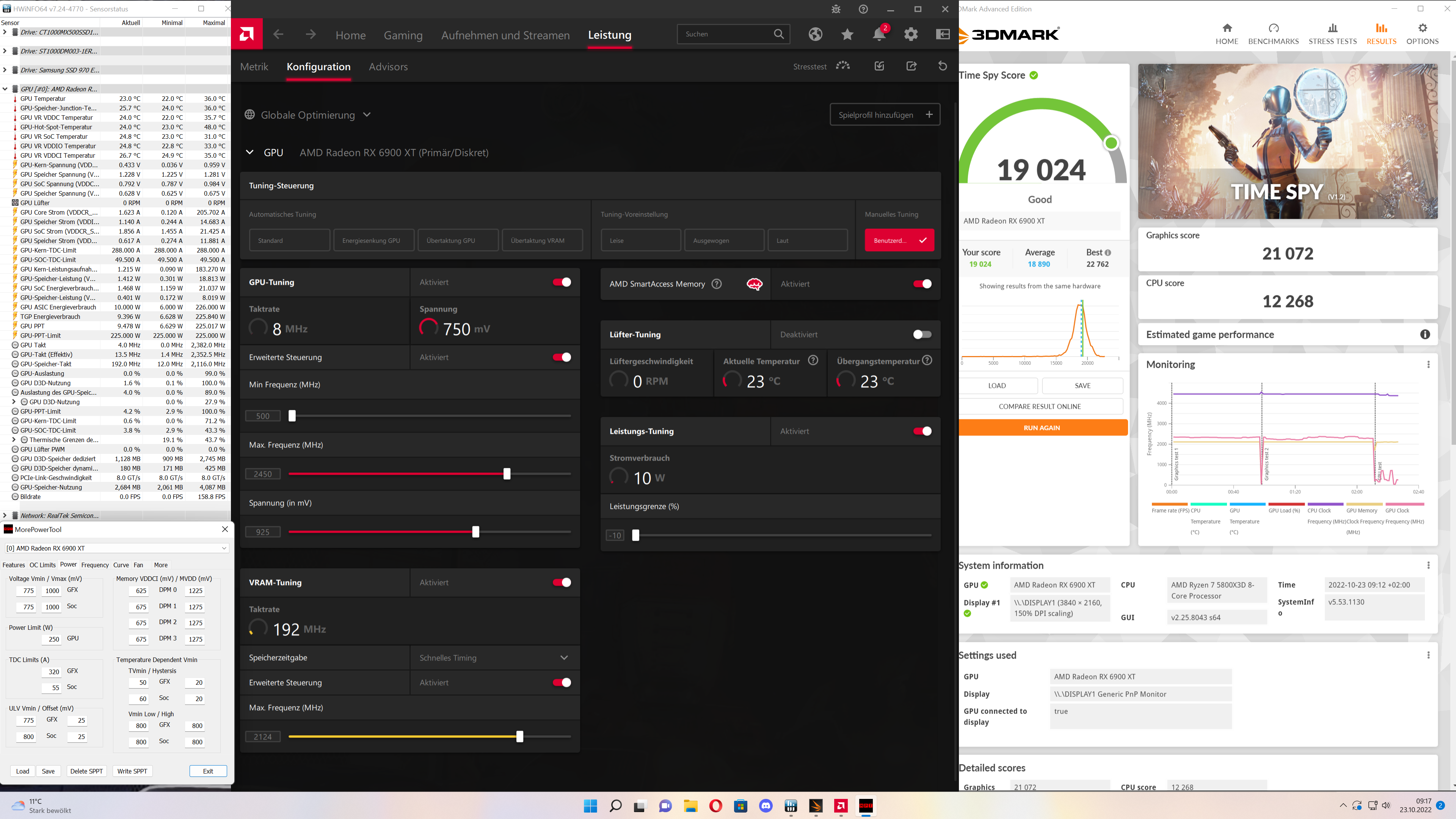Reset tuning with the undo arrow icon
1456x819 pixels.
pos(942,66)
